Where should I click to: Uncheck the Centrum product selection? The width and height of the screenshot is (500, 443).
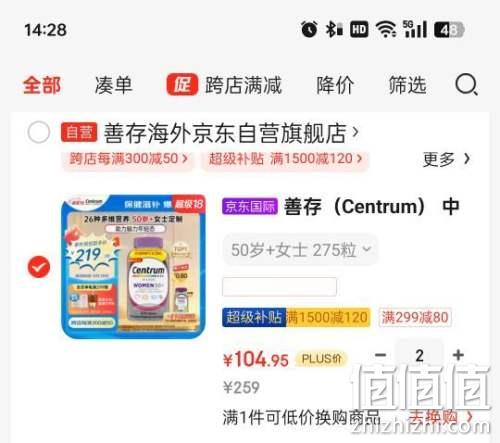39,267
